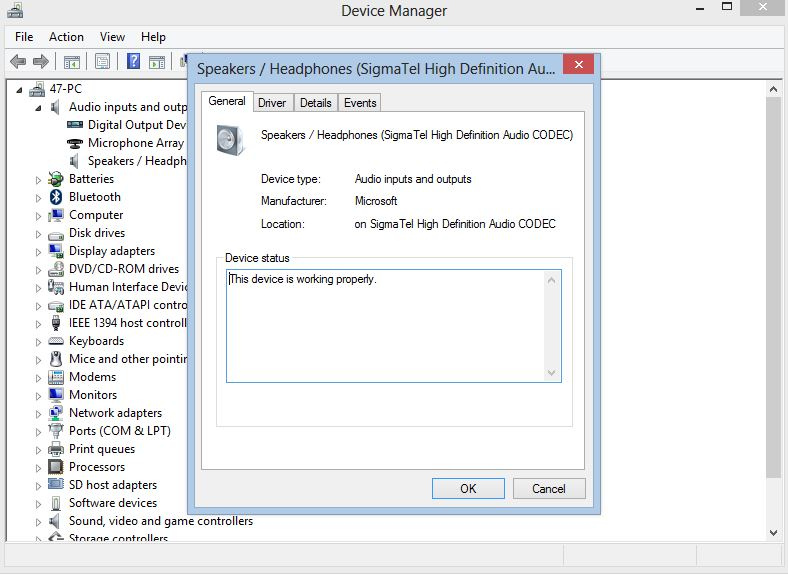Image resolution: width=788 pixels, height=576 pixels.
Task: Select the Digital Output Device icon
Action: 75,125
